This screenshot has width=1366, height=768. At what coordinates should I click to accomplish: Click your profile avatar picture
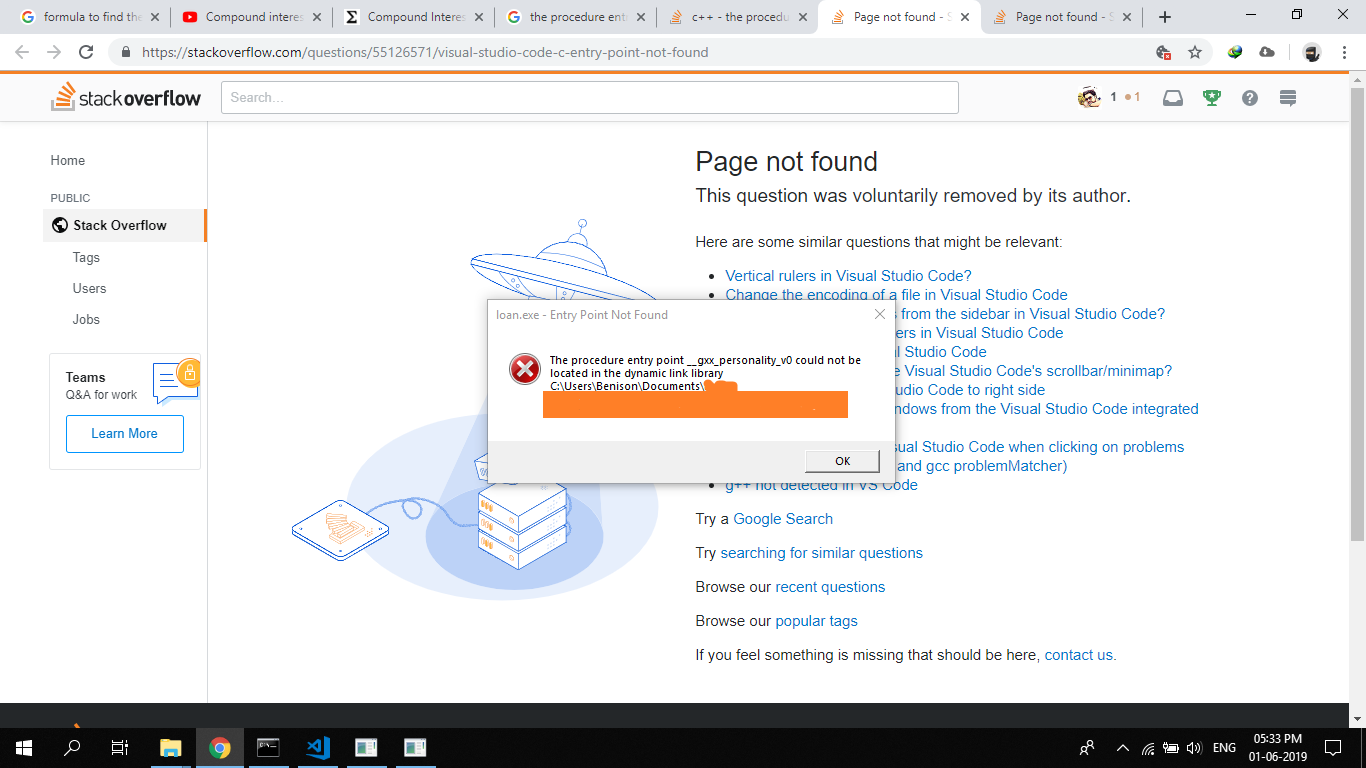pos(1090,97)
